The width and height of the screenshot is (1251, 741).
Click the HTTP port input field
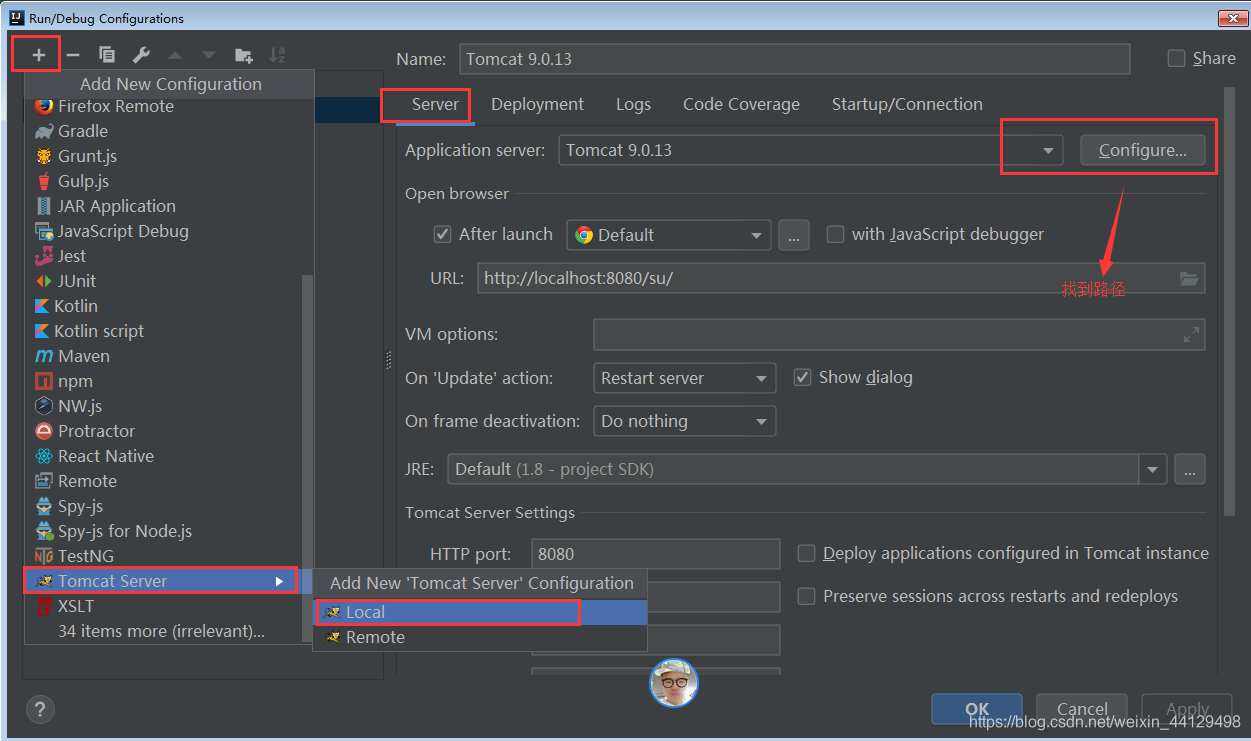coord(655,554)
